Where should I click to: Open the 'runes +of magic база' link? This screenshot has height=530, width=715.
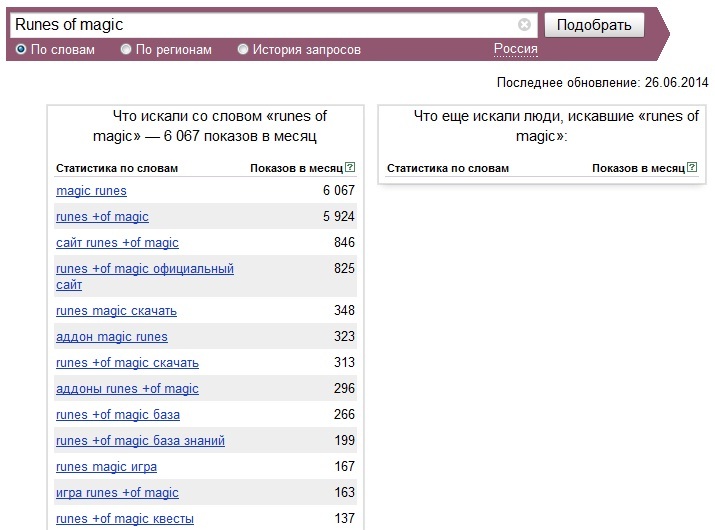pos(118,415)
